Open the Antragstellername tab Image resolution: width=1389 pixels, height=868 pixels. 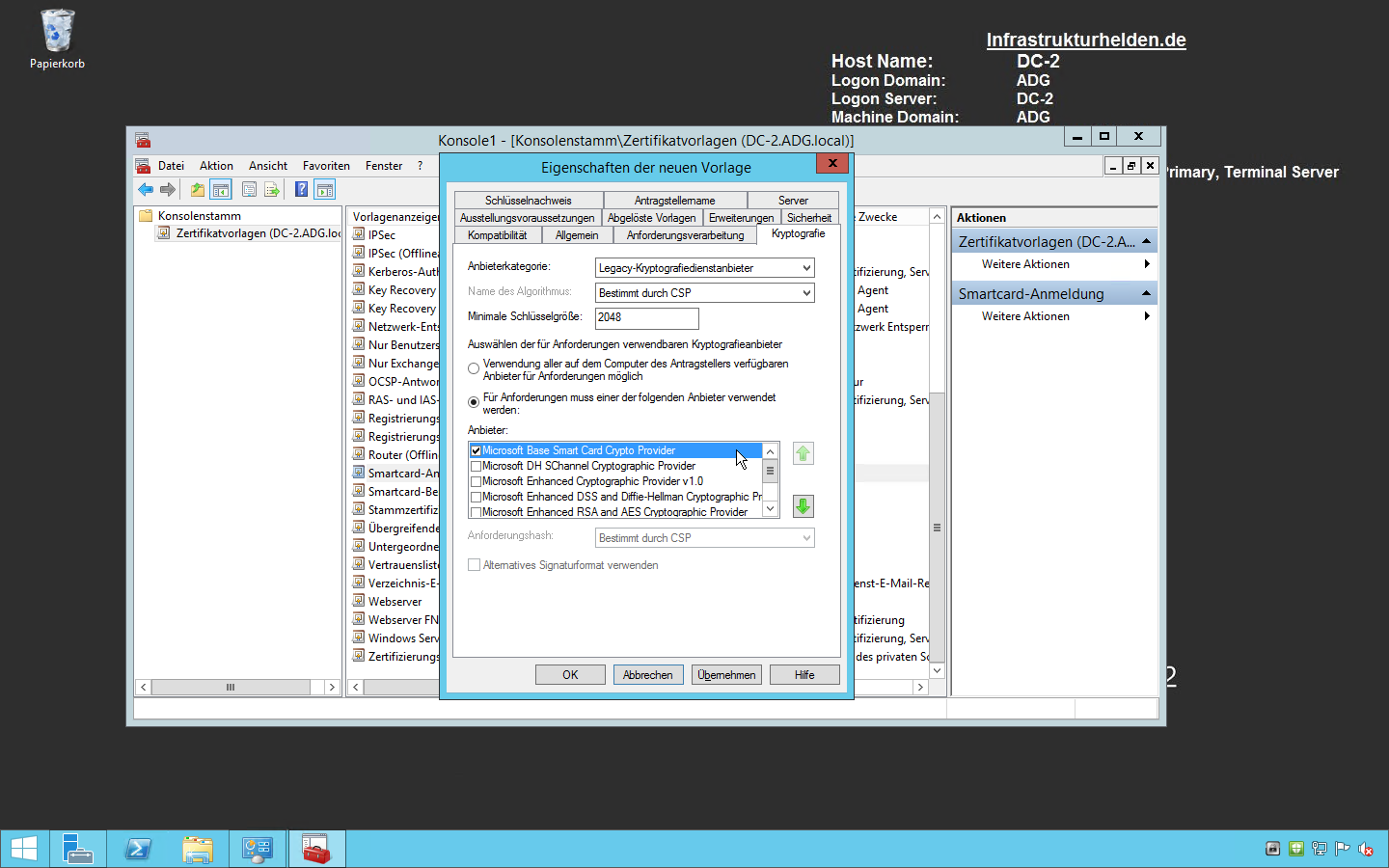tap(675, 201)
